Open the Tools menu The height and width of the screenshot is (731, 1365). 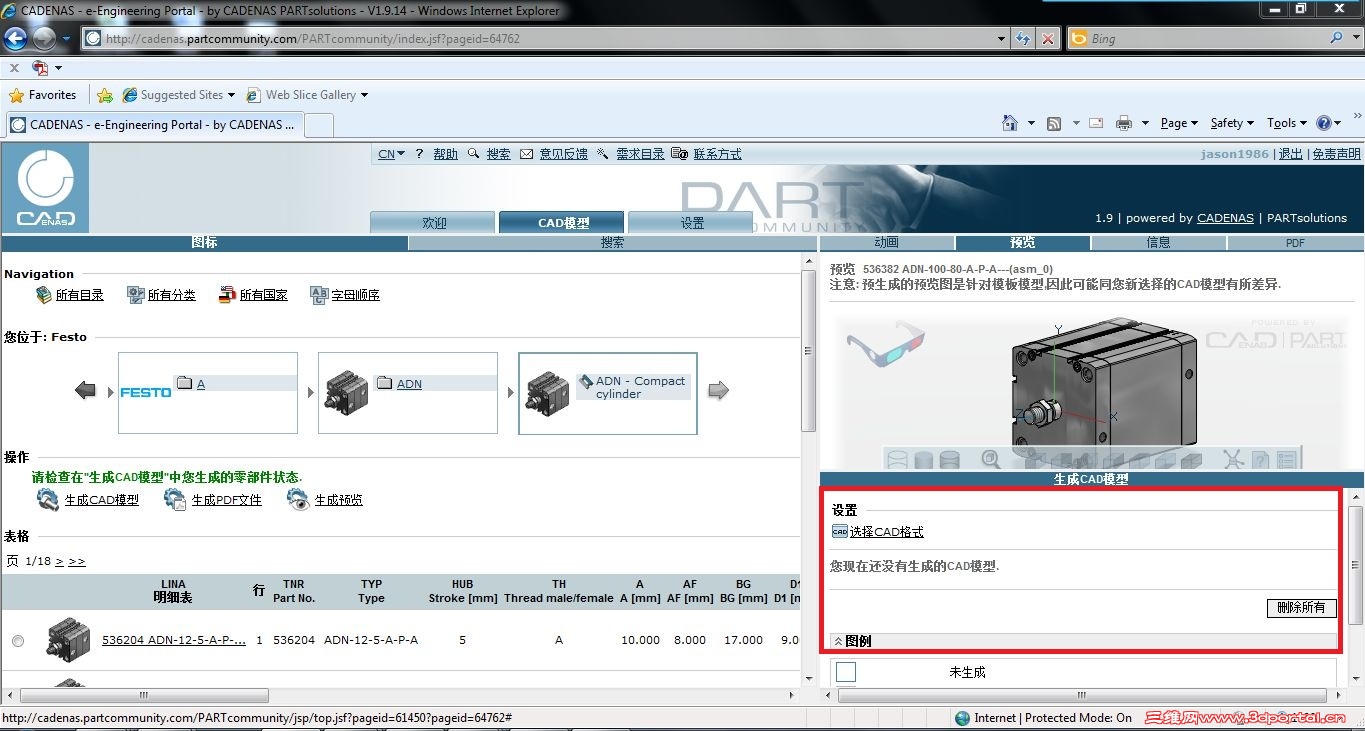pos(1287,123)
